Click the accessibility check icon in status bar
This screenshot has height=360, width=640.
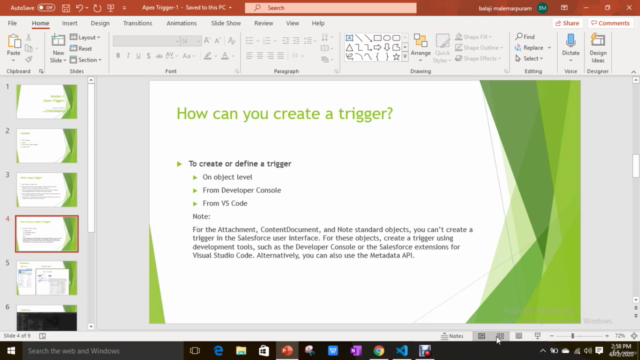42,336
